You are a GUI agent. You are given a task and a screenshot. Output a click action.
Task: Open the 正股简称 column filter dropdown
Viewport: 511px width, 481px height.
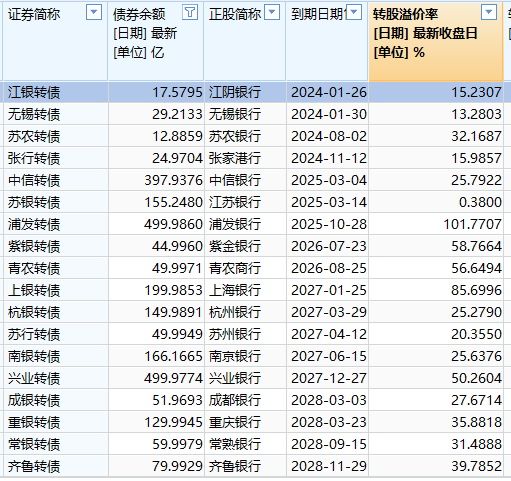(272, 13)
